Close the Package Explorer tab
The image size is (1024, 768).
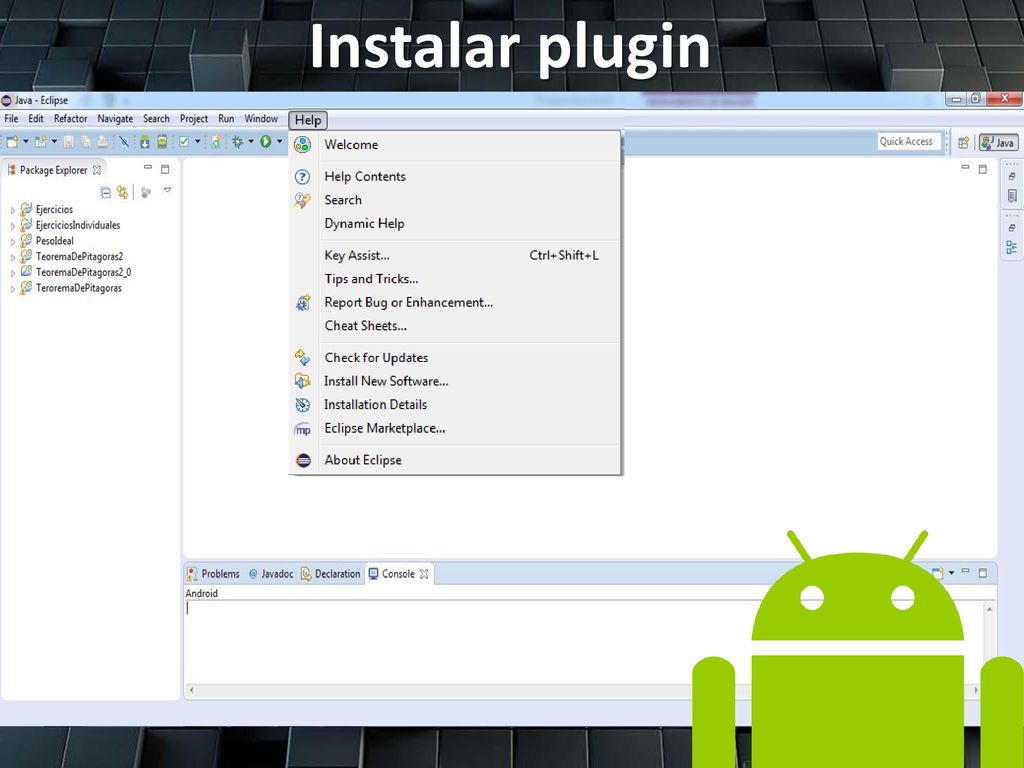pyautogui.click(x=97, y=170)
